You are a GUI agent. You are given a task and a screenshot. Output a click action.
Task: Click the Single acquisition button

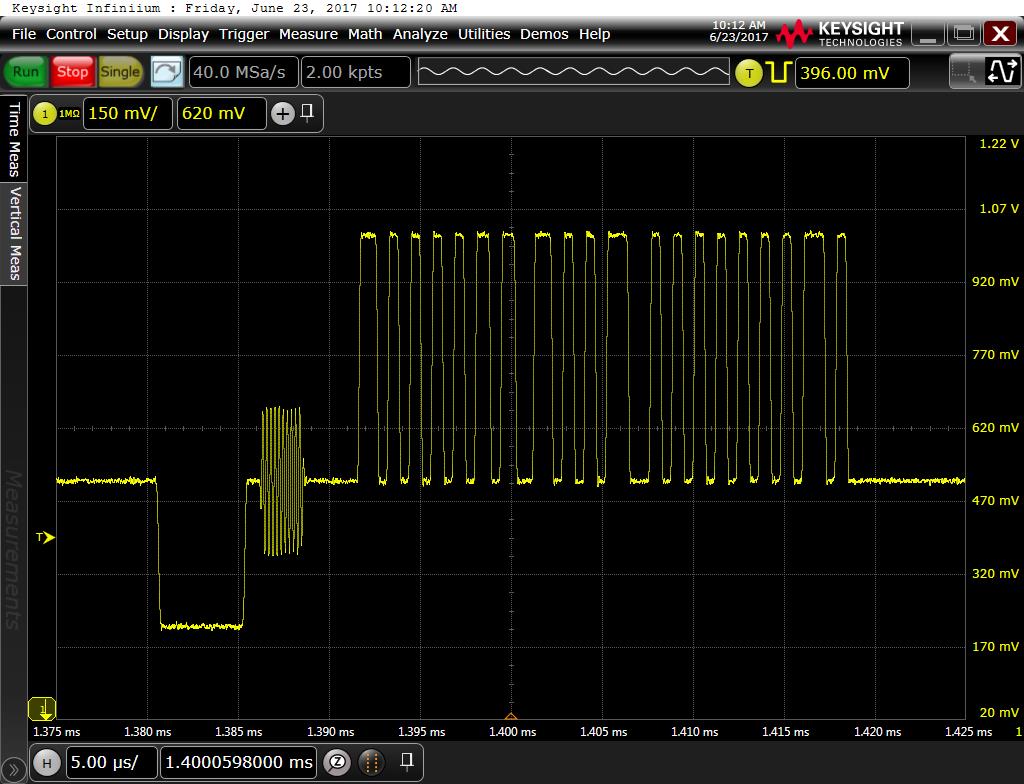[x=120, y=72]
